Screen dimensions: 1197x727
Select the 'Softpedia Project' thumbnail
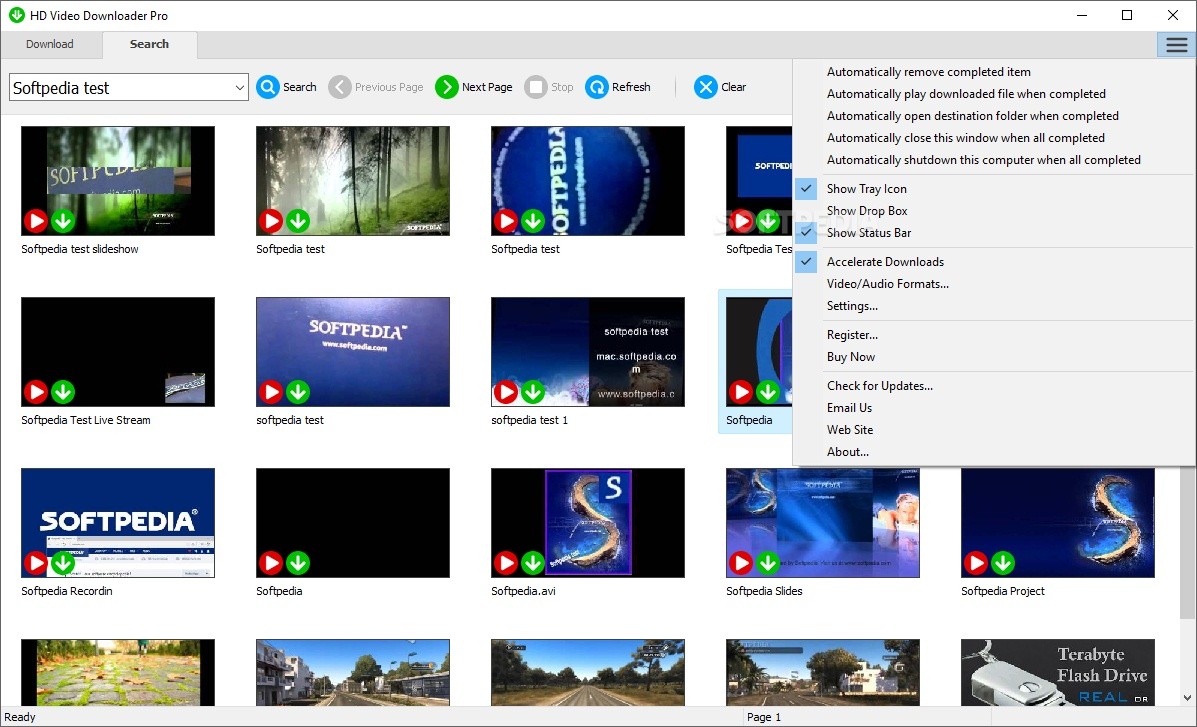point(1058,523)
